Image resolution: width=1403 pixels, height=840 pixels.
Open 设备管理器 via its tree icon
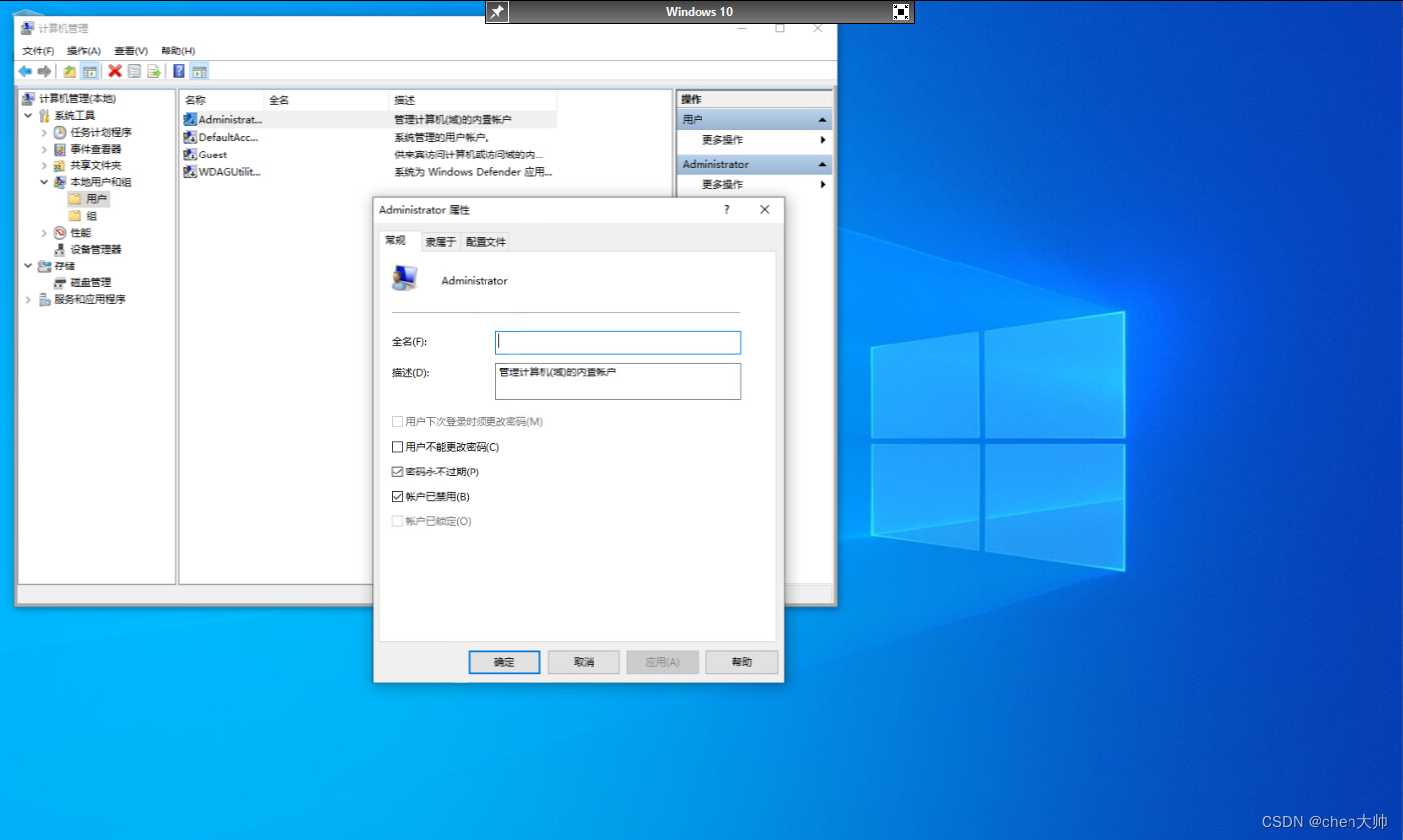(x=59, y=249)
